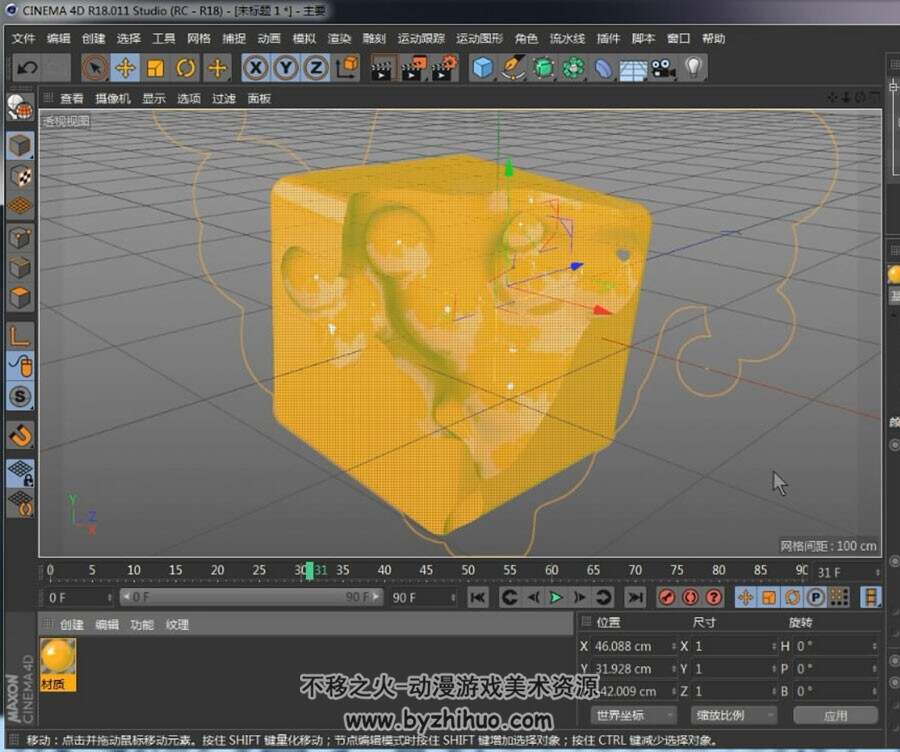This screenshot has height=752, width=900.
Task: Open the 帮助 menu
Action: (x=713, y=38)
